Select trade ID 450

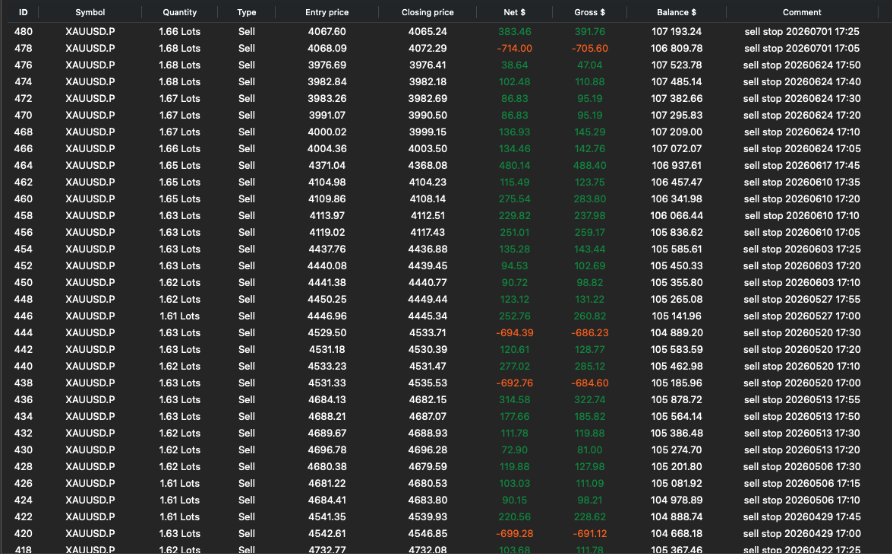pos(23,283)
